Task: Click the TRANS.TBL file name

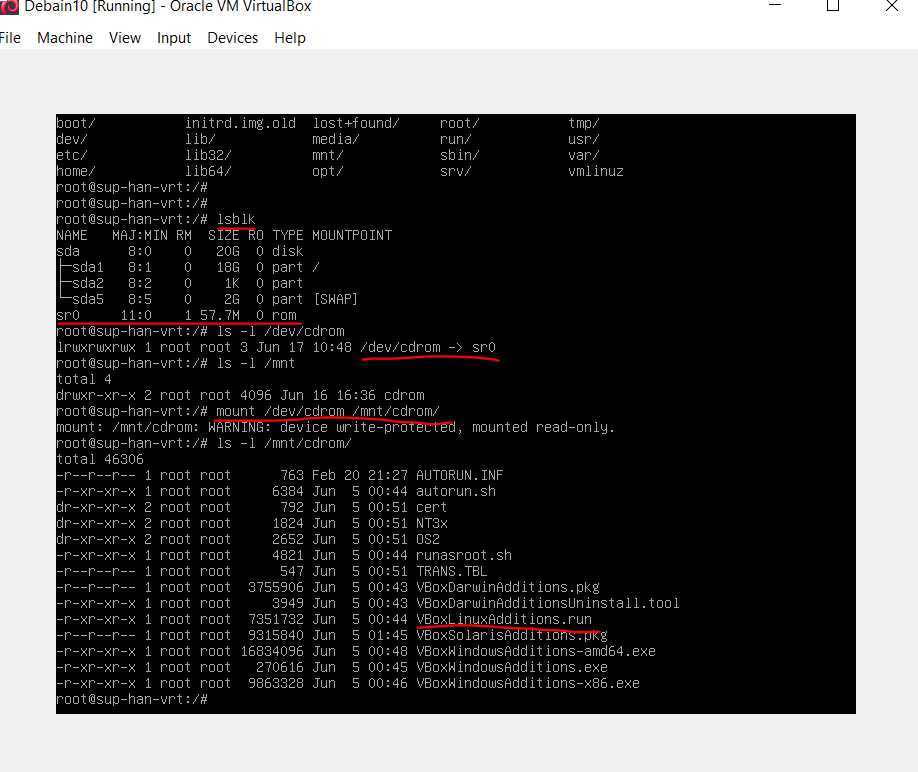Action: click(x=451, y=571)
